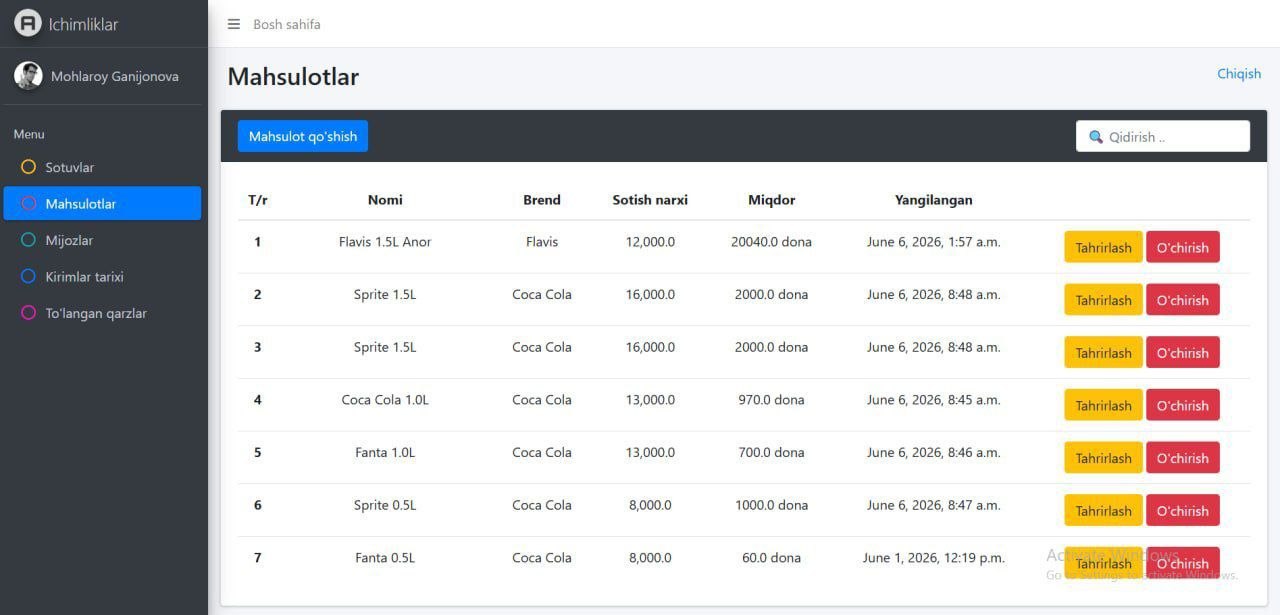Click the Menu label in the sidebar

click(x=29, y=134)
